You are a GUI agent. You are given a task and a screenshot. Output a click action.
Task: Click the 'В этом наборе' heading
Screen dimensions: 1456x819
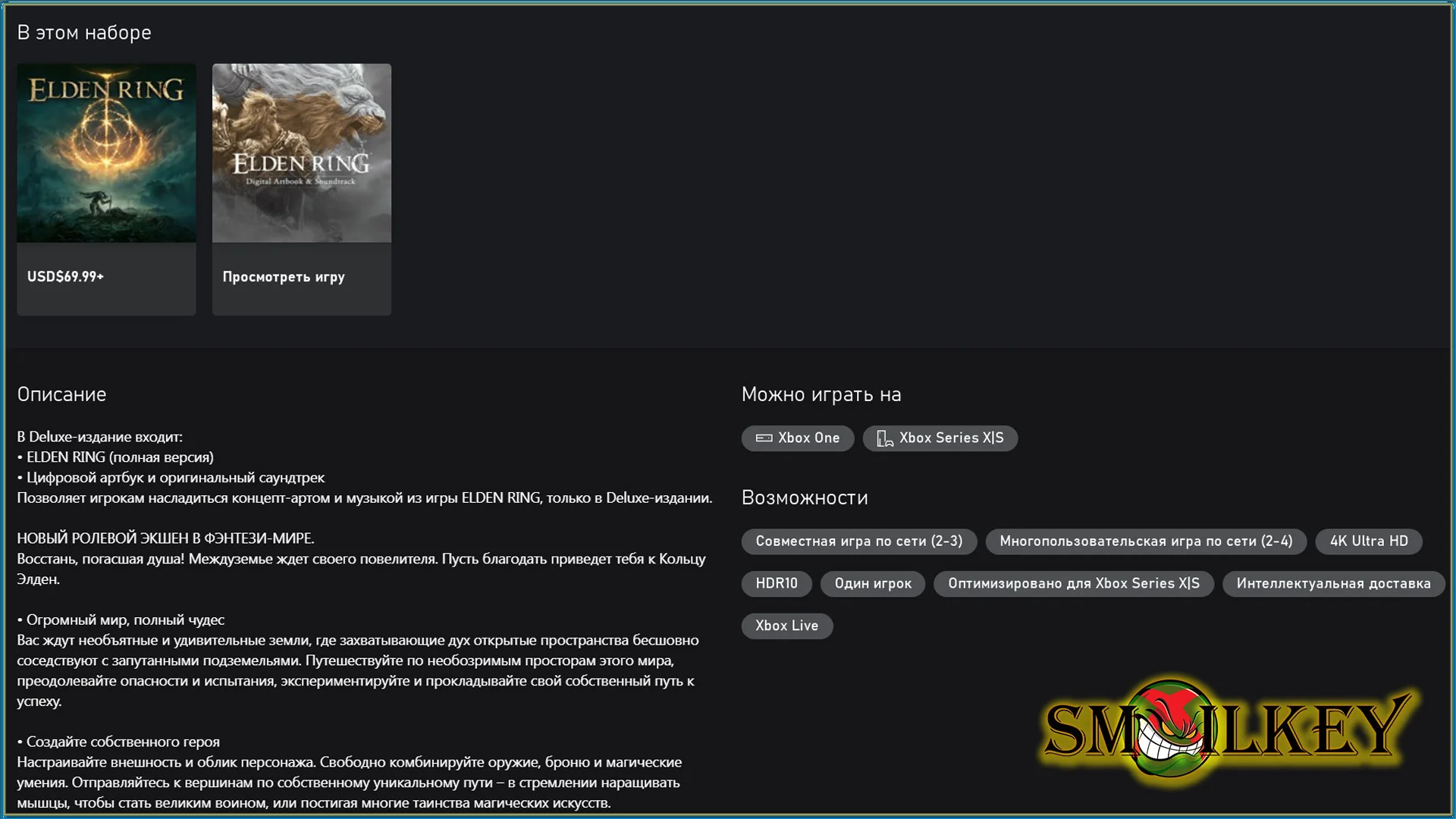tap(84, 33)
